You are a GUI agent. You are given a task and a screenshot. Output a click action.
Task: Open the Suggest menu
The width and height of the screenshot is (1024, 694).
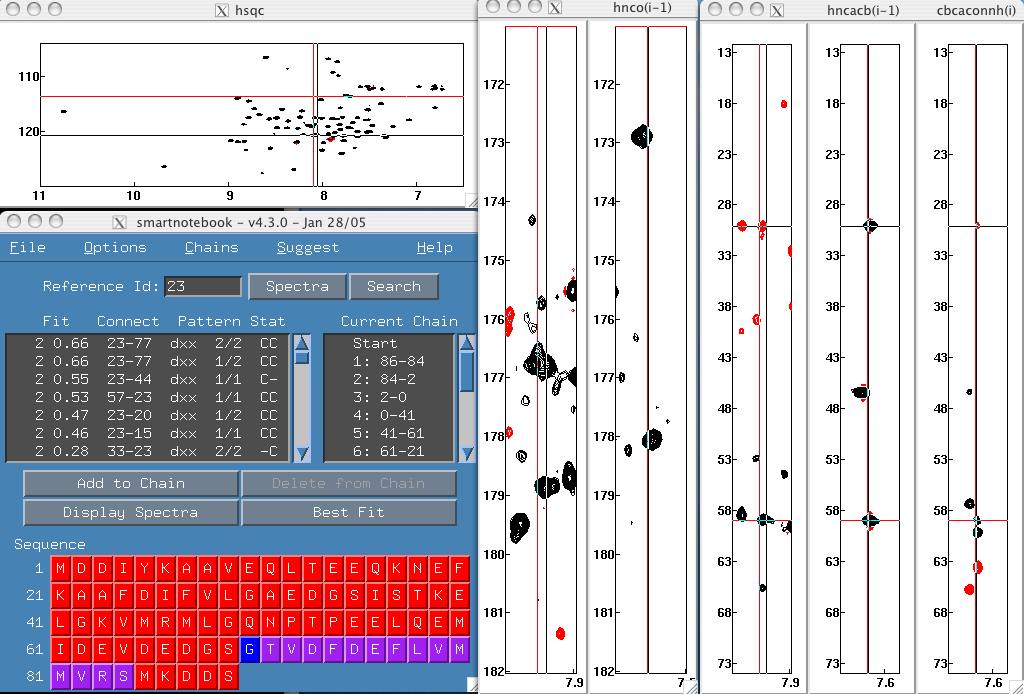coord(308,248)
